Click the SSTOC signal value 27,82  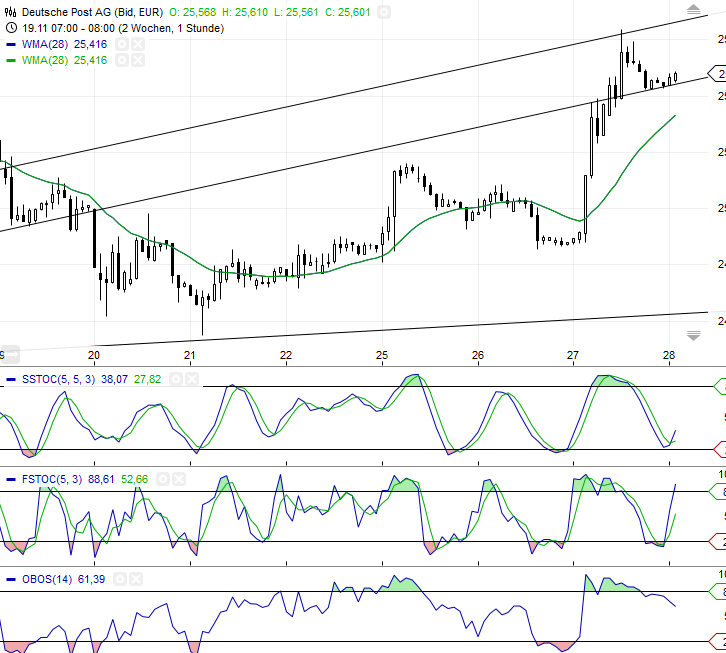[147, 380]
